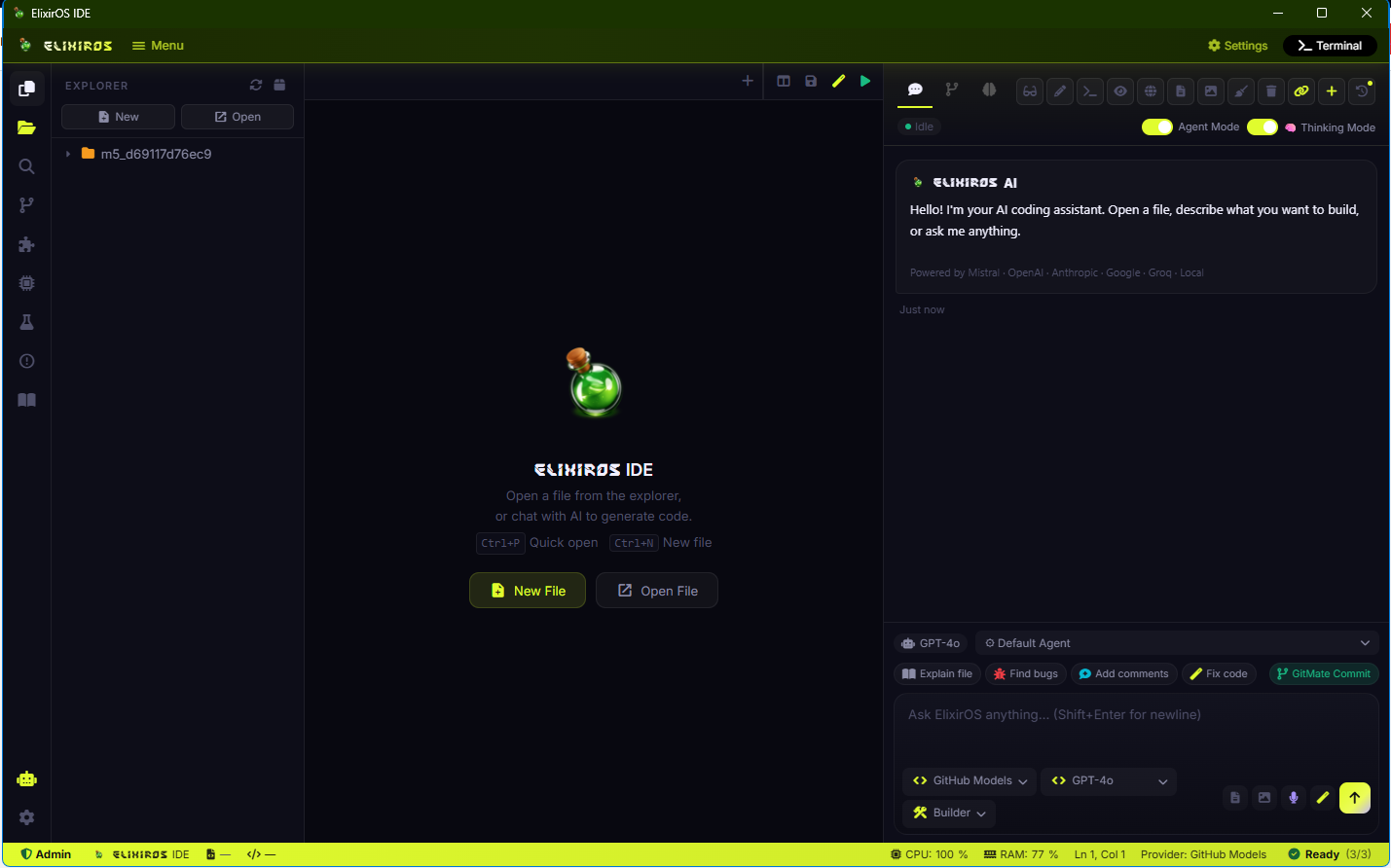Open the problems exclamation-circle view
1391x868 pixels.
pyautogui.click(x=26, y=361)
